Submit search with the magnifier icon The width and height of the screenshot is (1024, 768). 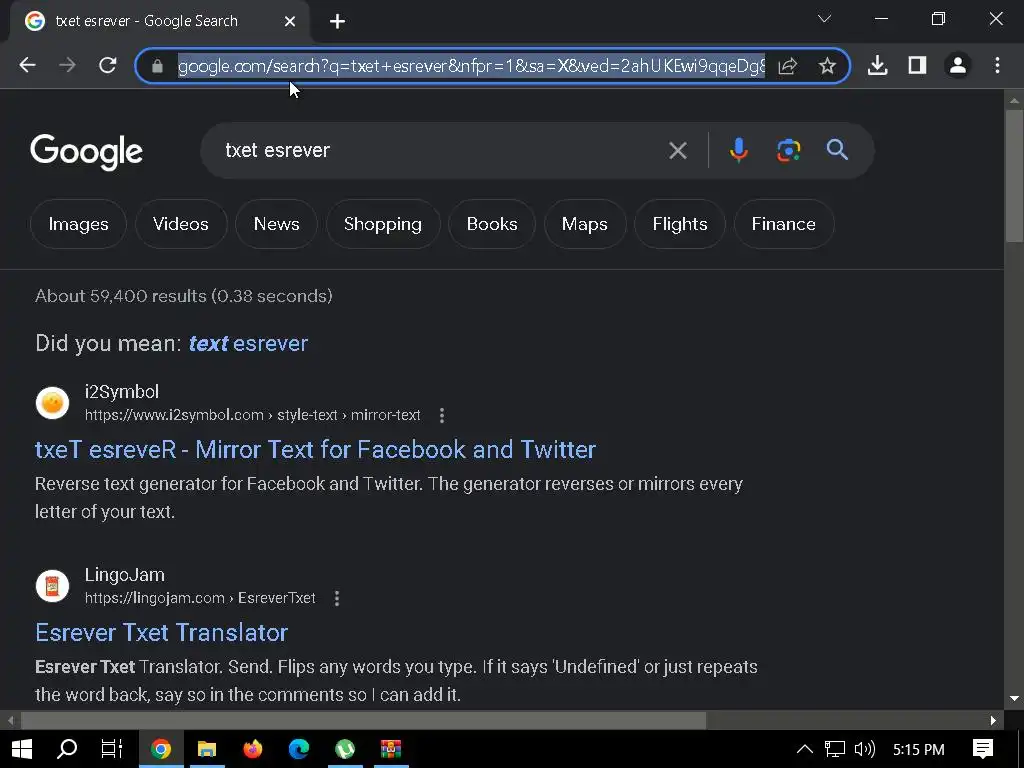837,150
